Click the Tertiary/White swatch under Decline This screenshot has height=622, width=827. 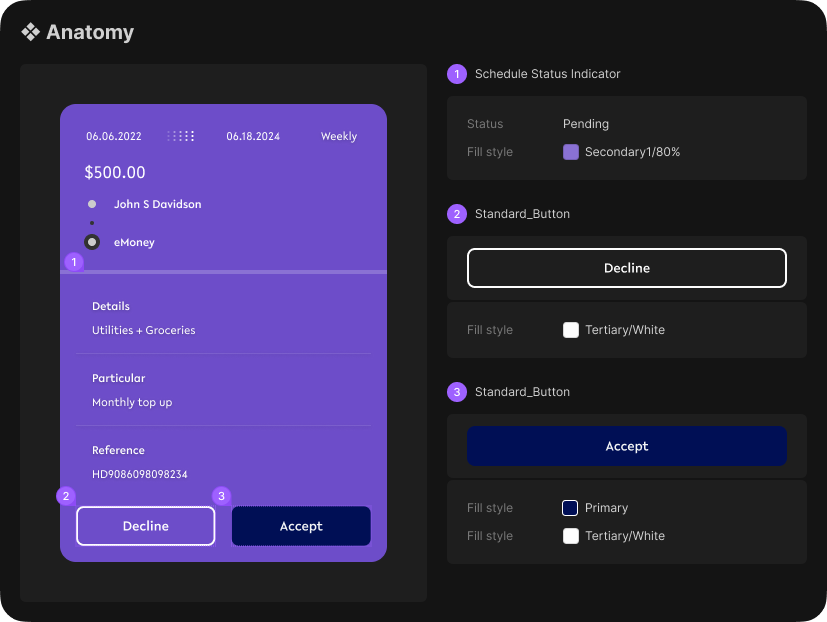(x=571, y=330)
